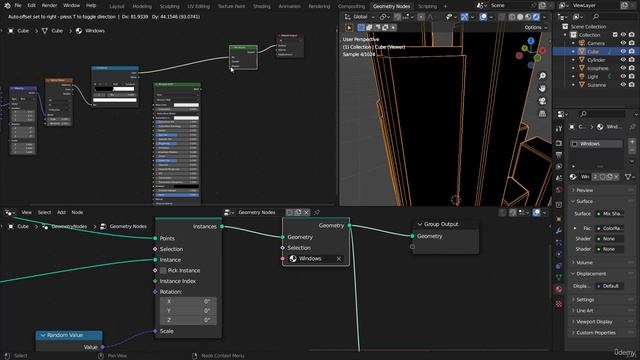Select rendered viewport shading mode icon
The width and height of the screenshot is (640, 360).
click(536, 17)
